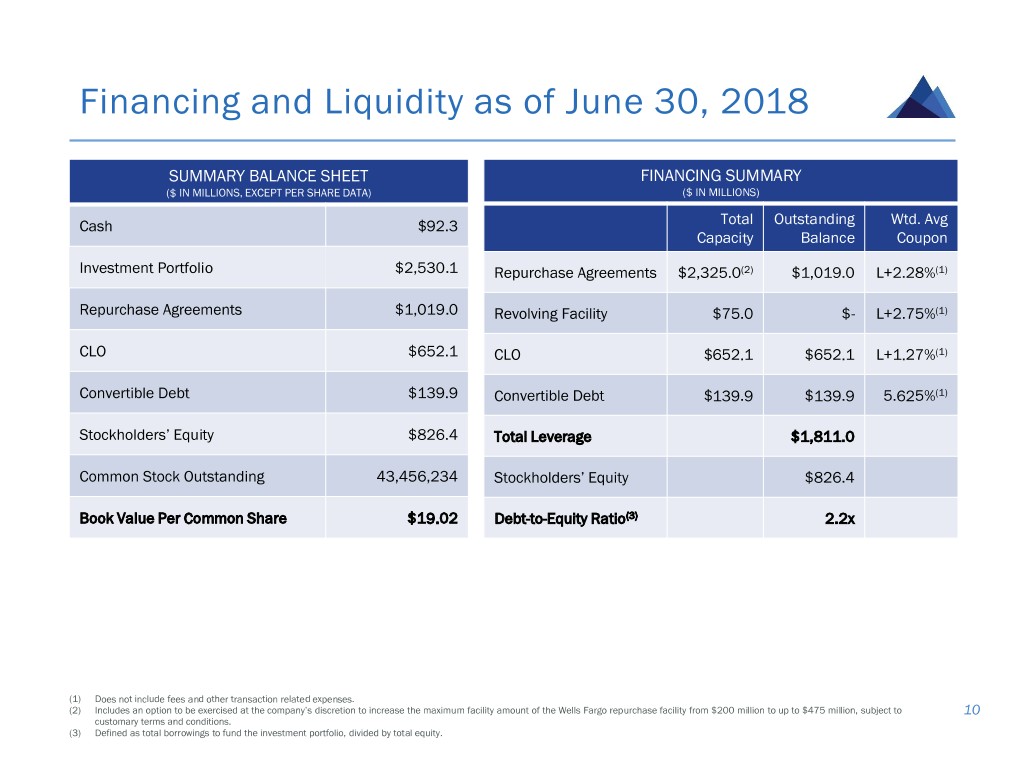This screenshot has height=768, width=1024.
Task: Click footnote (3) about total borrowings definition
Action: click(x=268, y=733)
